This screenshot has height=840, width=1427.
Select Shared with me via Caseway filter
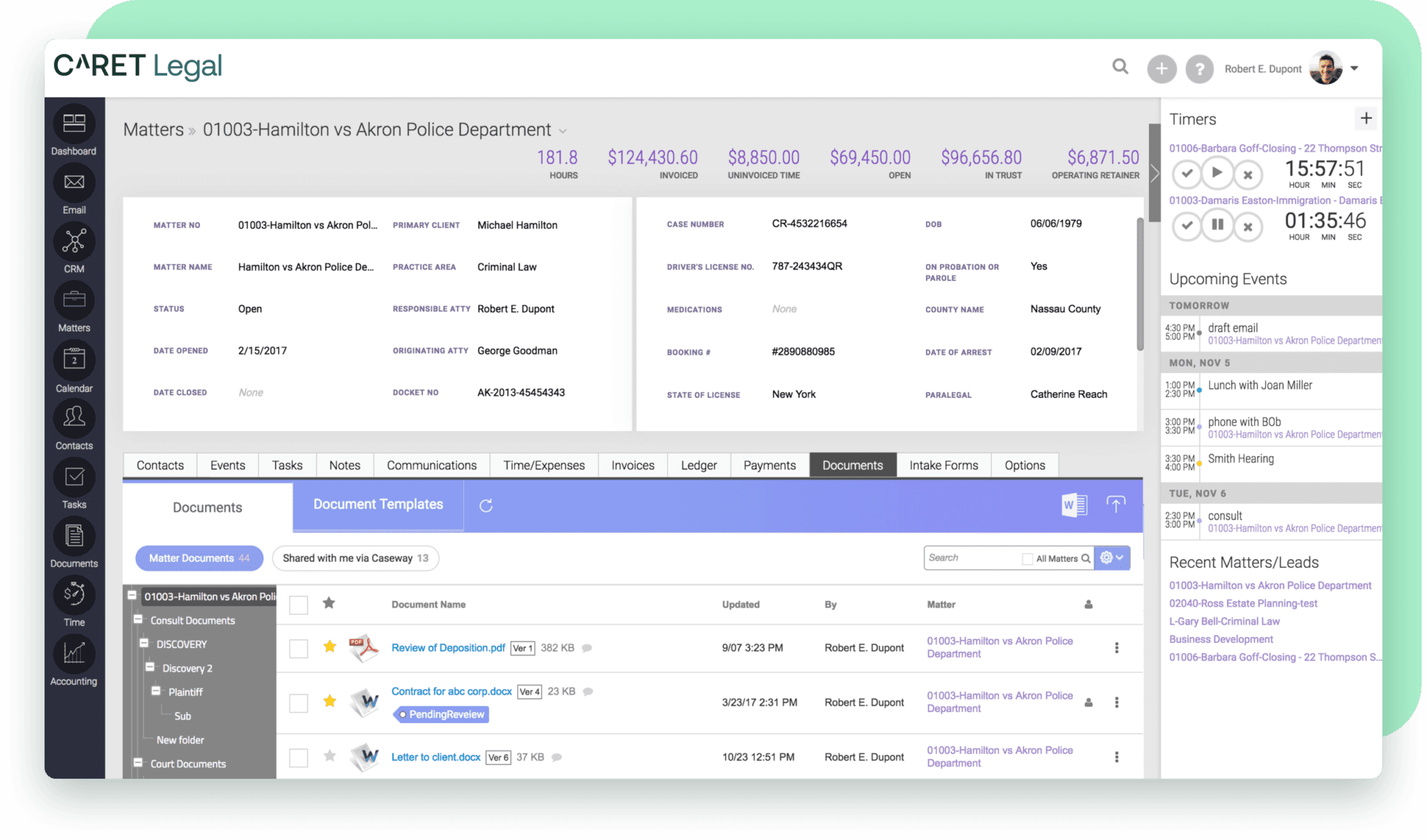tap(355, 558)
